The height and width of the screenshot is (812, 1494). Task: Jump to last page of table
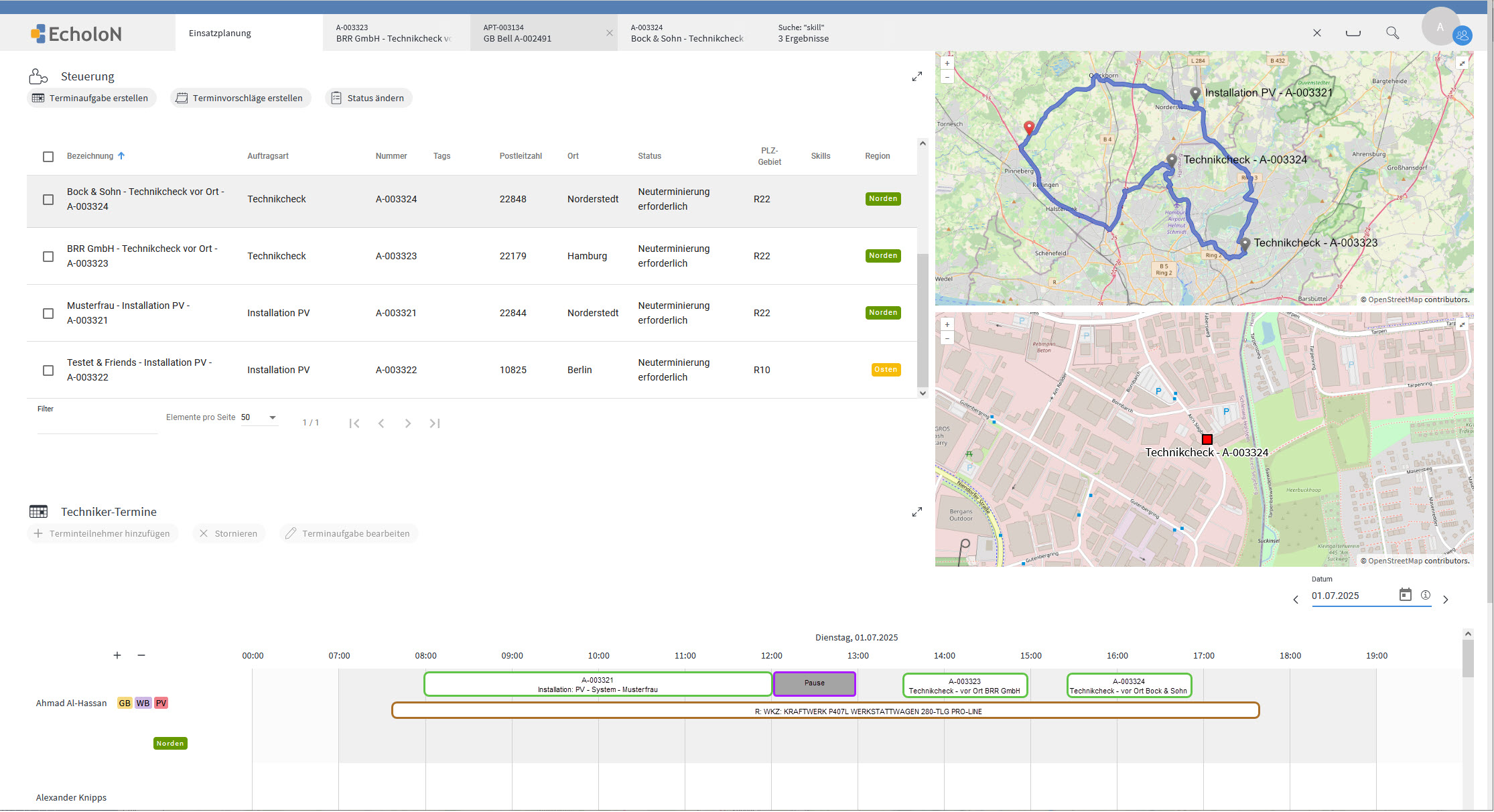434,423
